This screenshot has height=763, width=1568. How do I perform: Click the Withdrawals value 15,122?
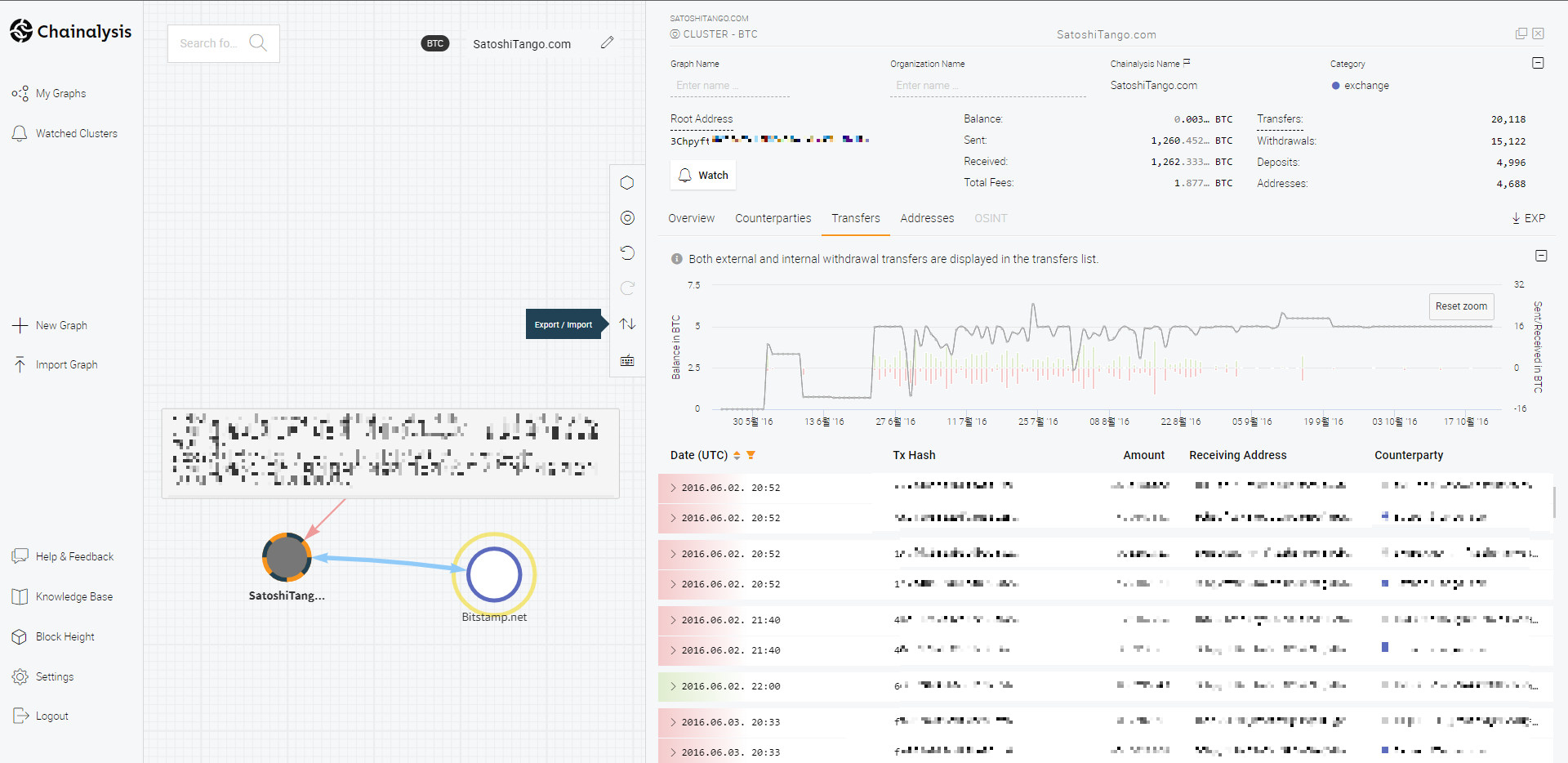click(x=1508, y=141)
